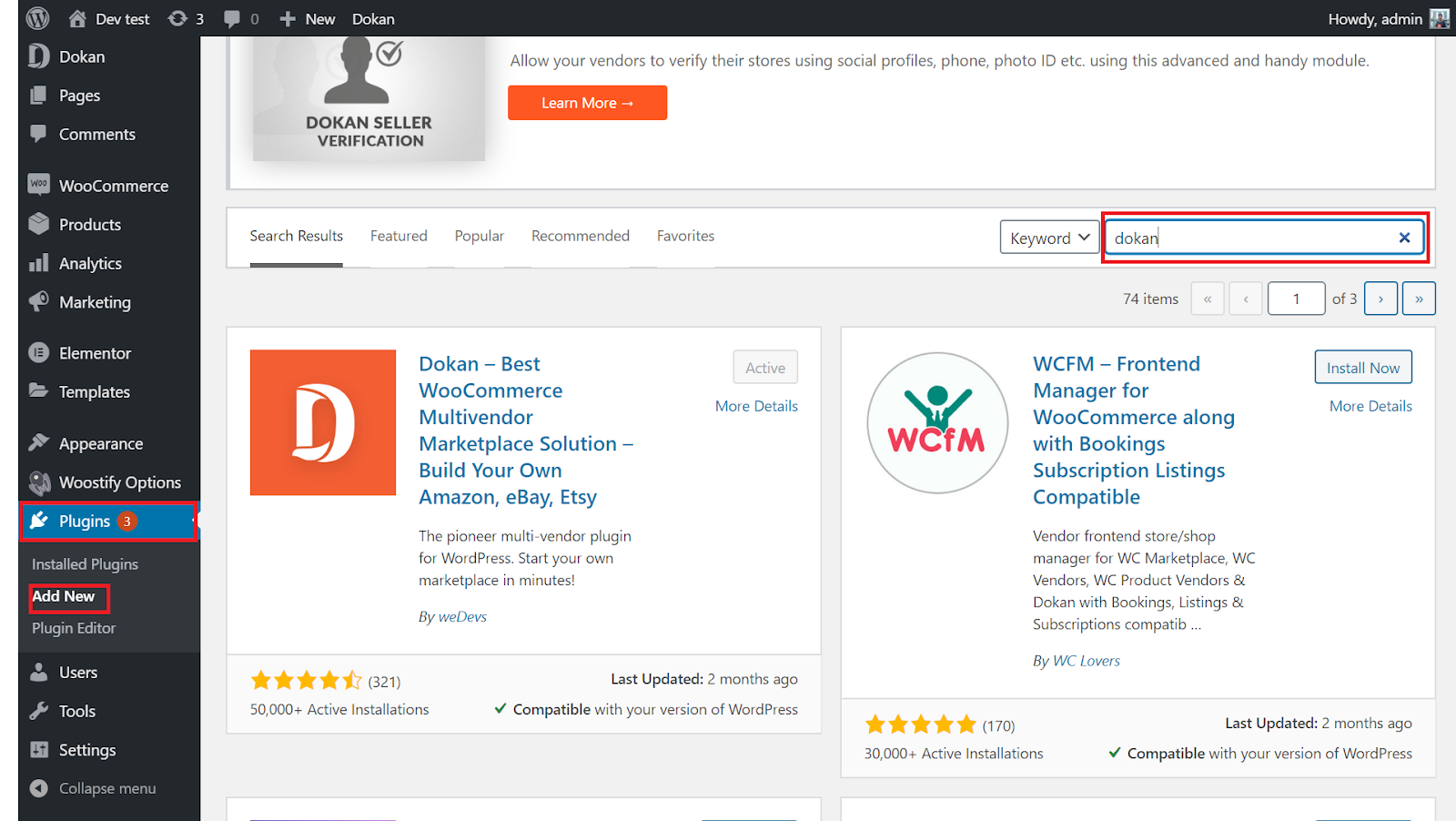The width and height of the screenshot is (1456, 821).
Task: Open Installed Plugins submenu item
Action: [85, 564]
